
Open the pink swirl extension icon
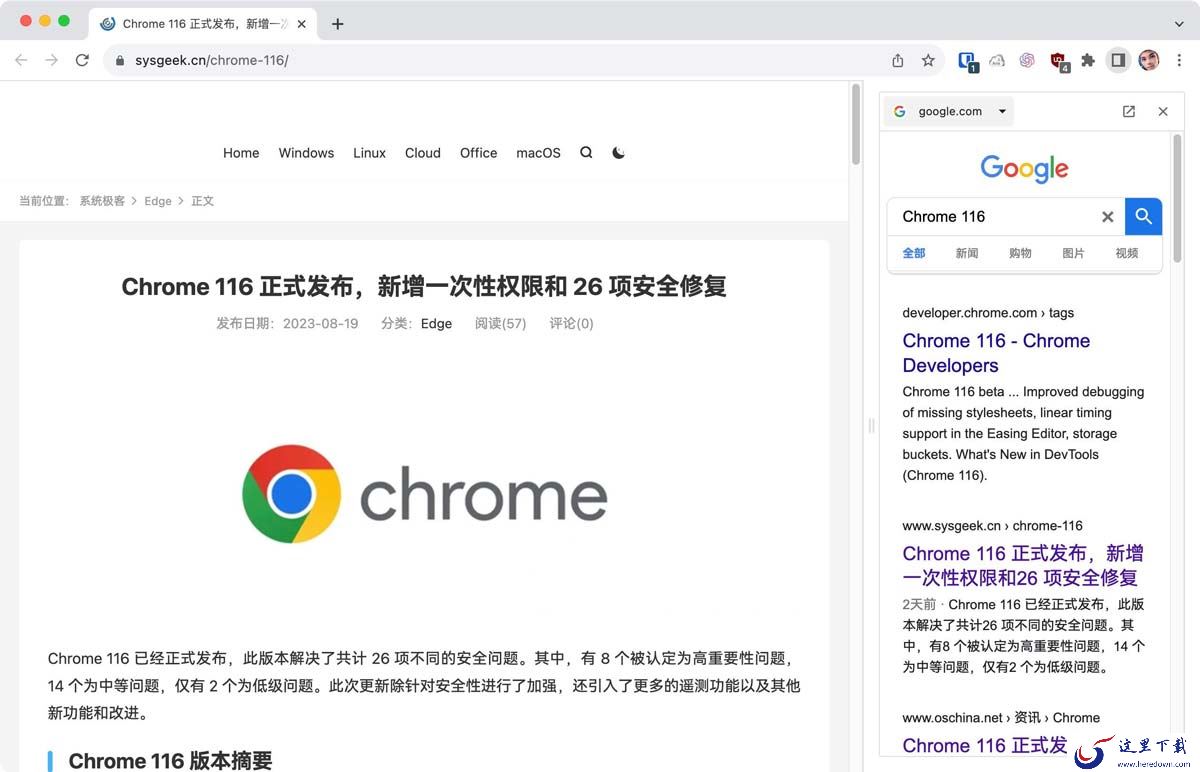[x=1027, y=60]
